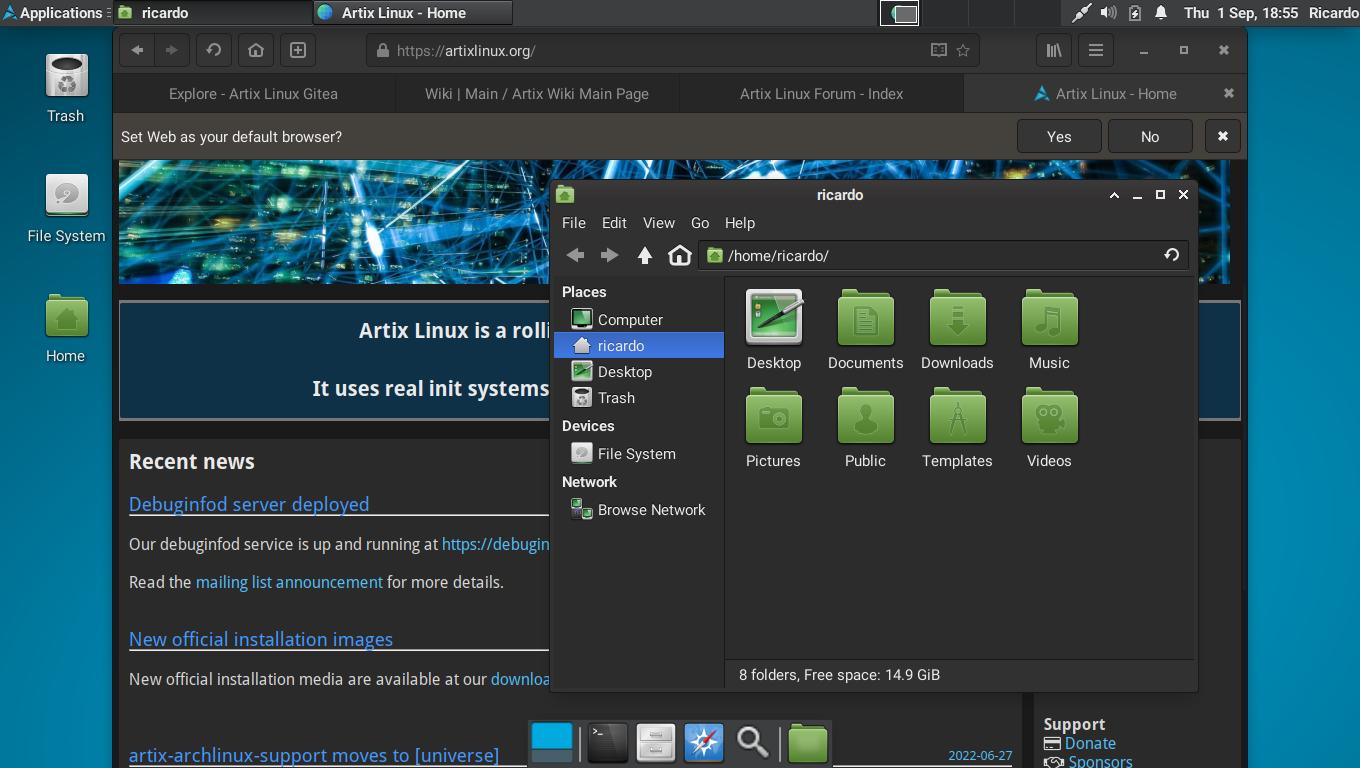The height and width of the screenshot is (768, 1360).
Task: Reload the Artix Linux page
Action: pyautogui.click(x=213, y=50)
